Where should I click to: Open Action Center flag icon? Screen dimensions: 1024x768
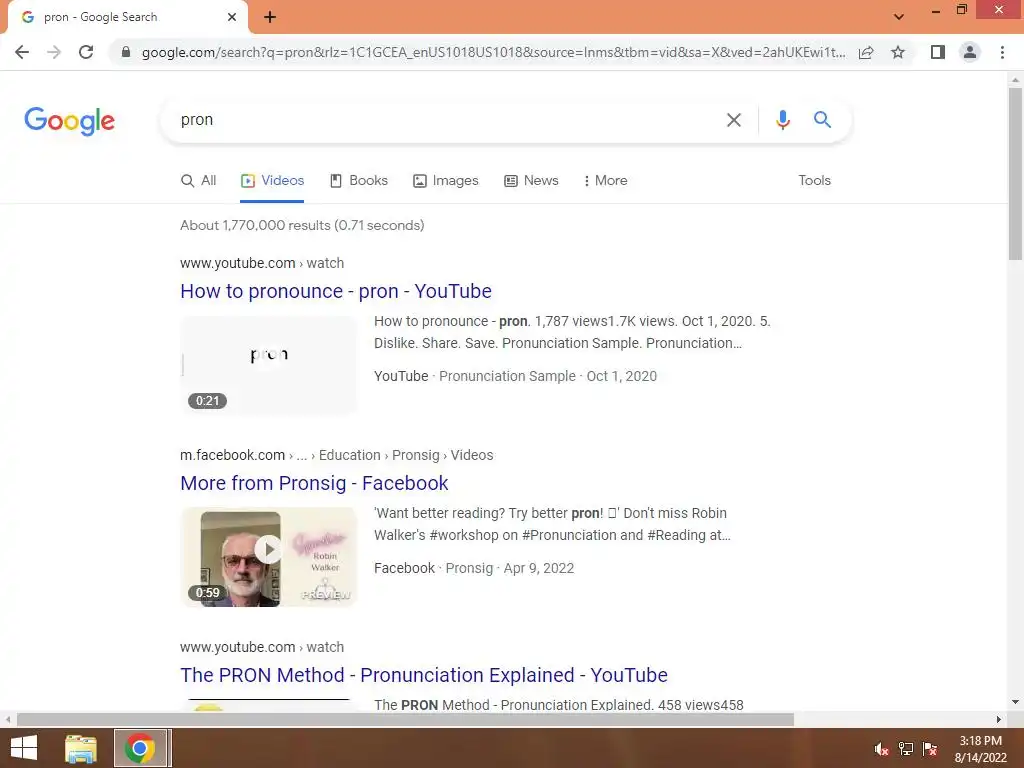930,749
